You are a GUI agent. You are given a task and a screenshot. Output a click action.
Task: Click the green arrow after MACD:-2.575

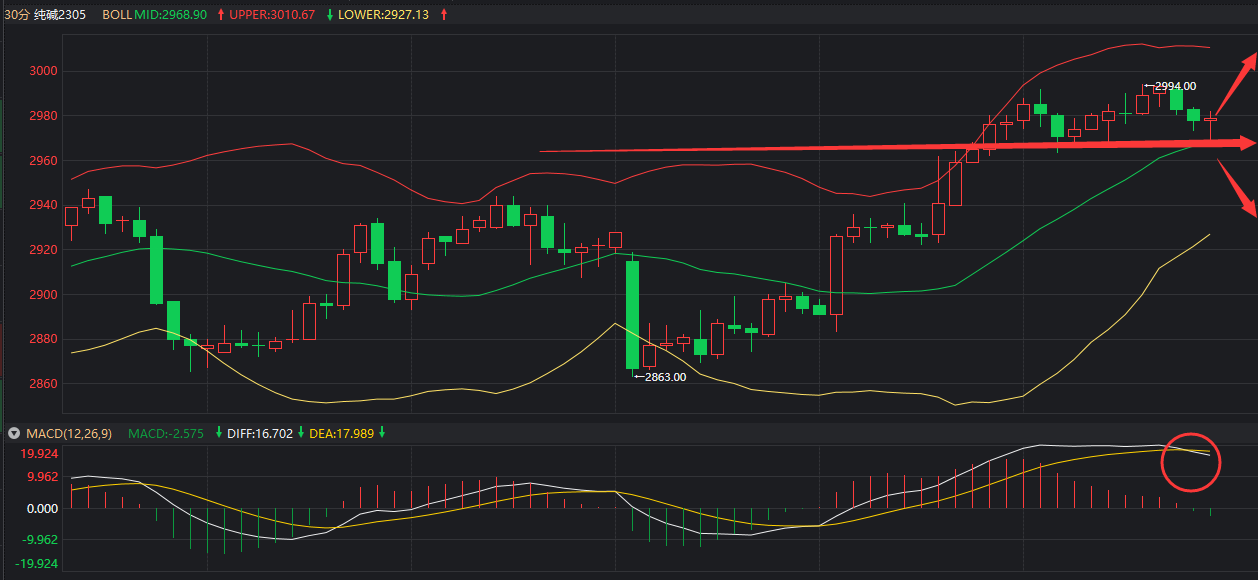coord(219,433)
